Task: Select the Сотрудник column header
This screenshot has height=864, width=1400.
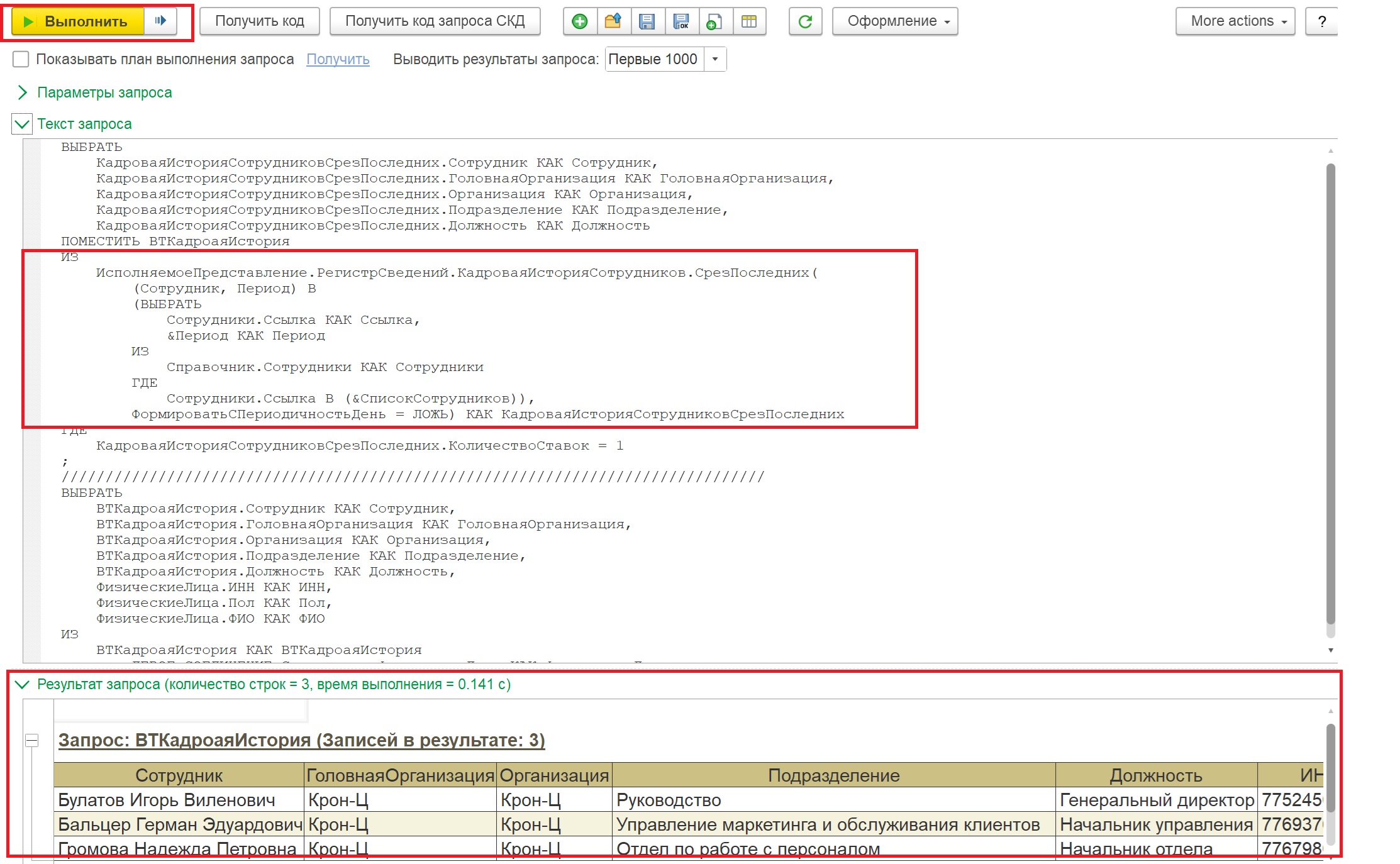Action: 179,775
